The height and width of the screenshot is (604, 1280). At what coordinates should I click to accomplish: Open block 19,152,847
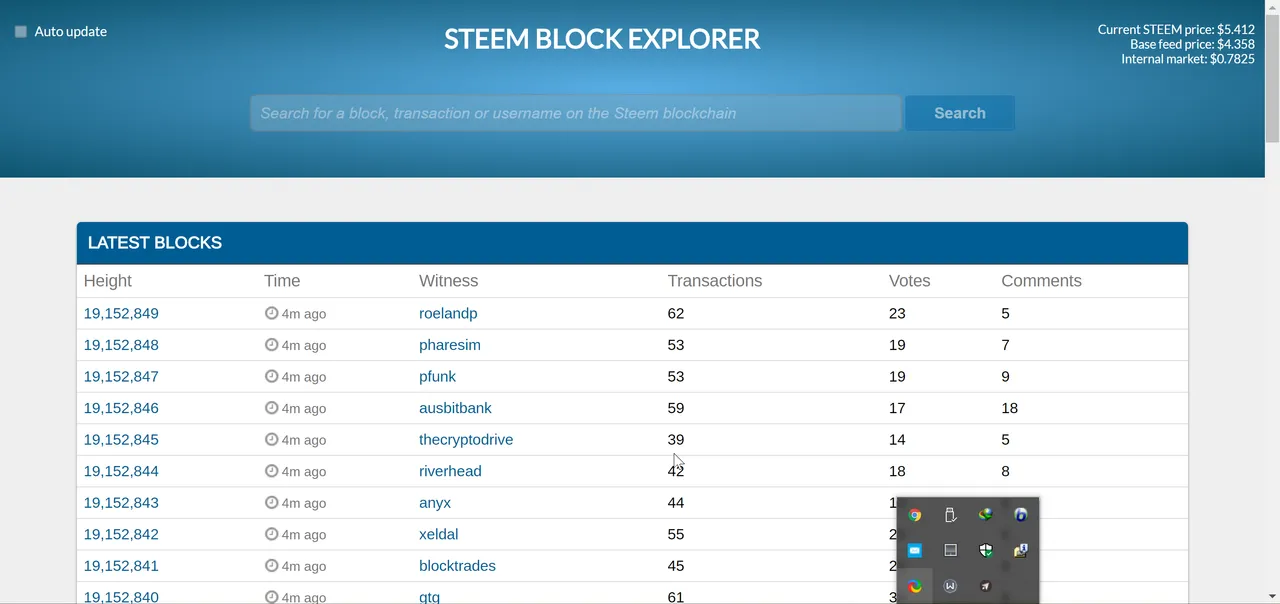click(x=121, y=377)
